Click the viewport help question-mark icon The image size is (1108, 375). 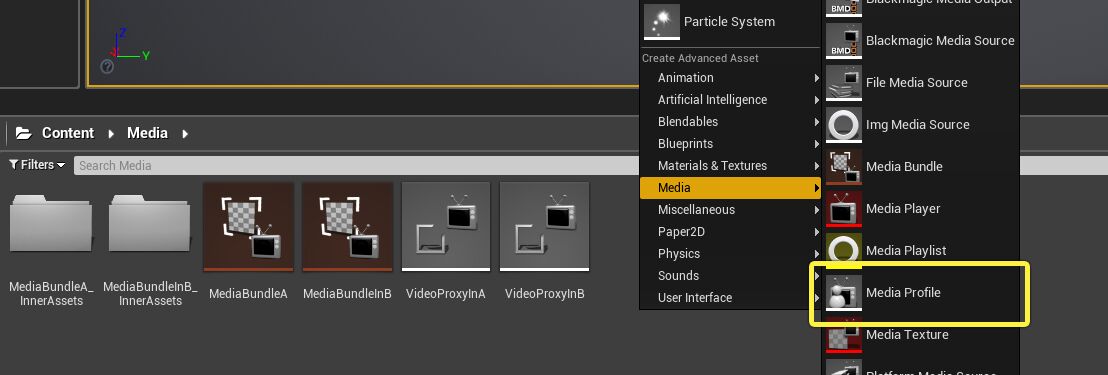pos(107,66)
